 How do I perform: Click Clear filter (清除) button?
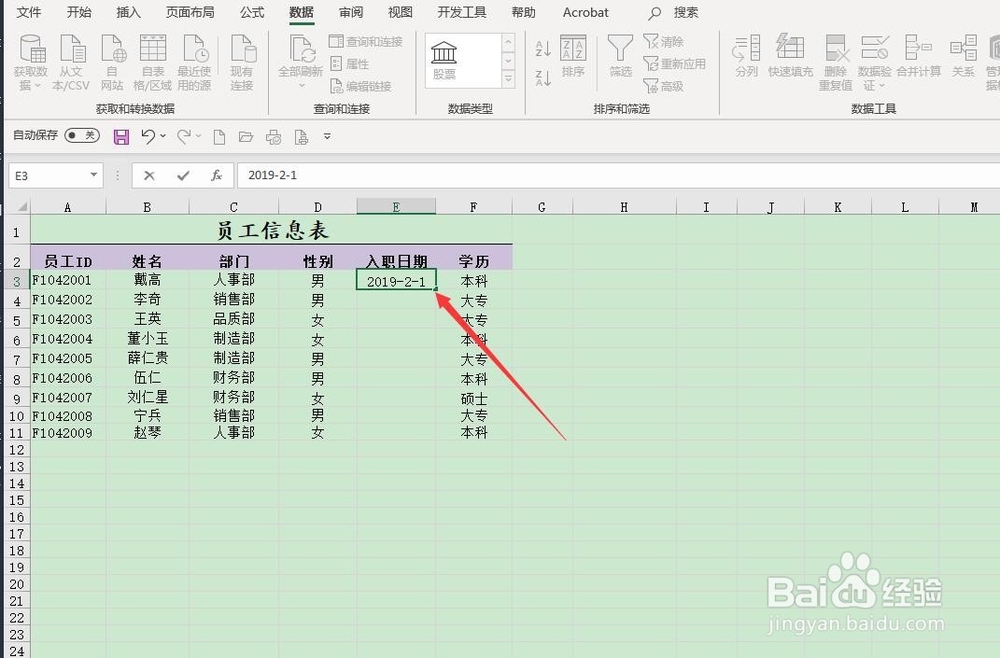[663, 41]
